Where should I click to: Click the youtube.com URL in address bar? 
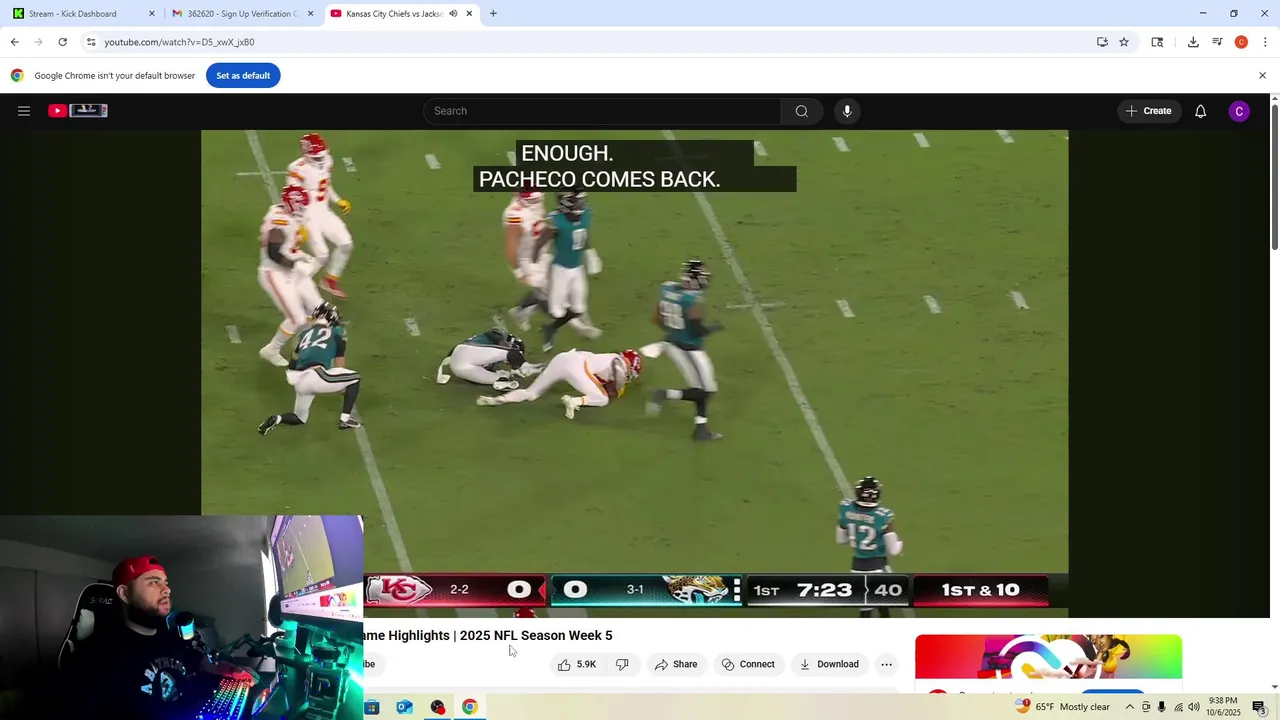[x=179, y=42]
